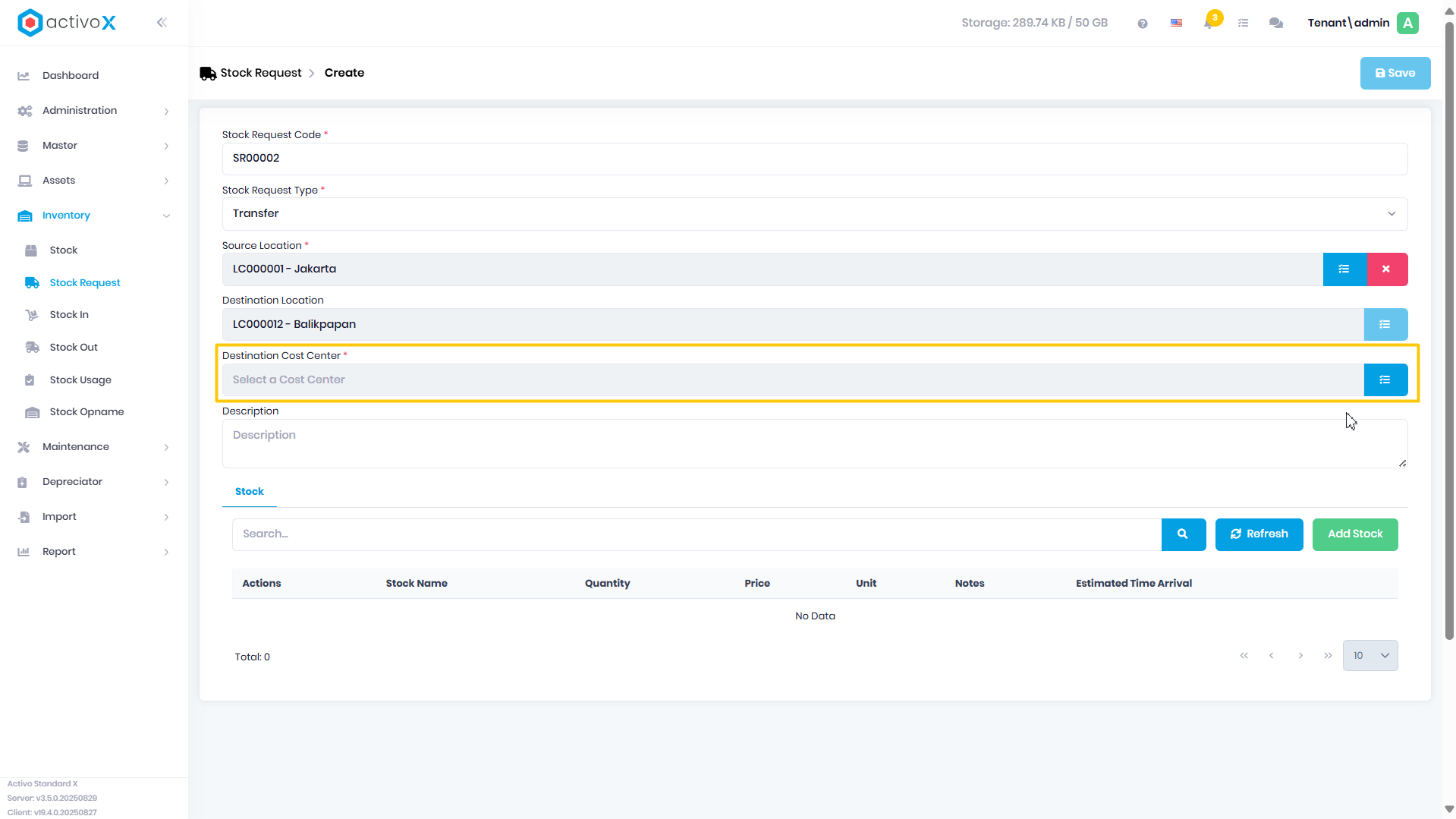
Task: Expand the Import menu
Action: tap(166, 518)
